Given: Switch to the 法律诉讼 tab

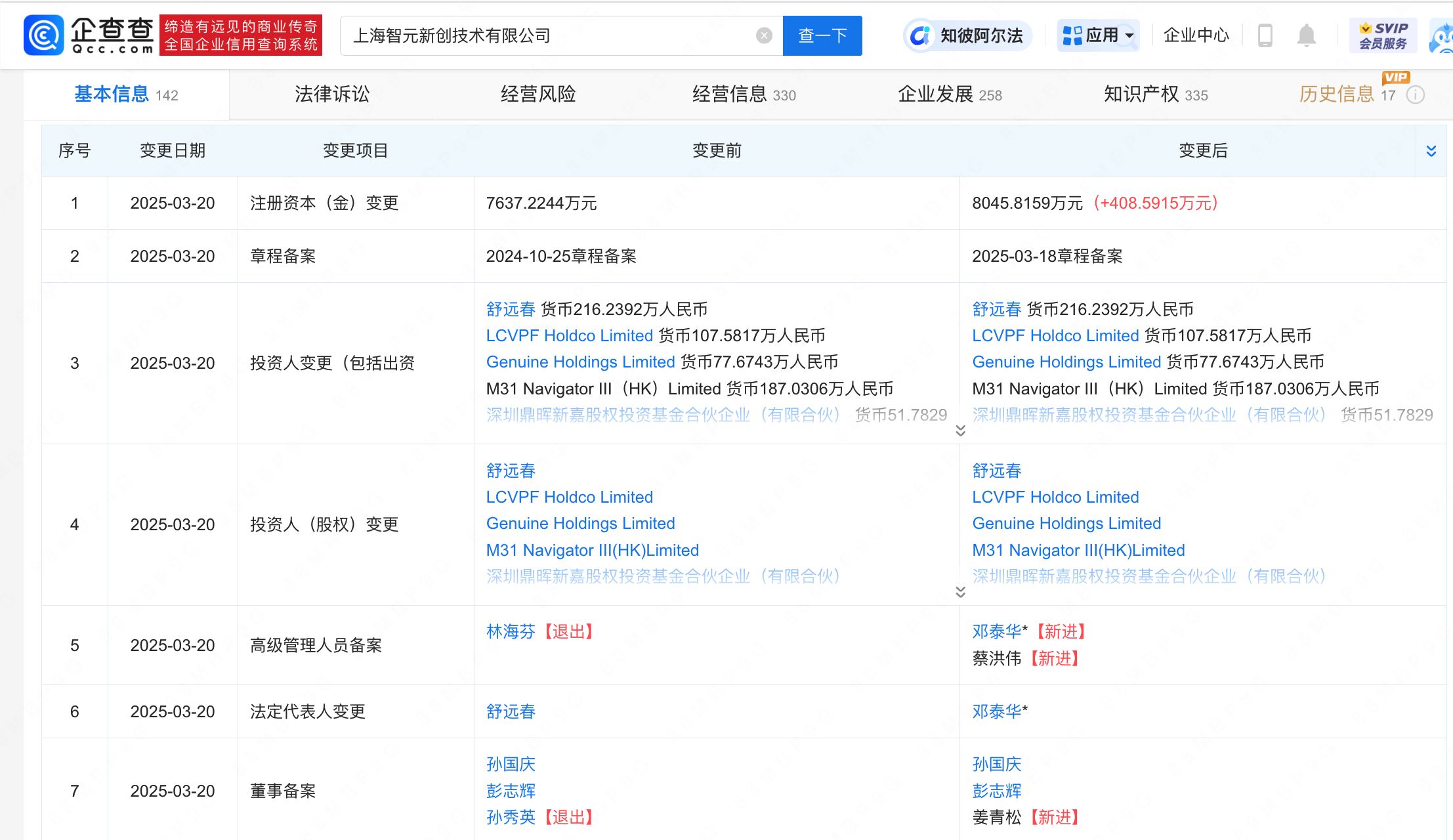Looking at the screenshot, I should [x=331, y=94].
